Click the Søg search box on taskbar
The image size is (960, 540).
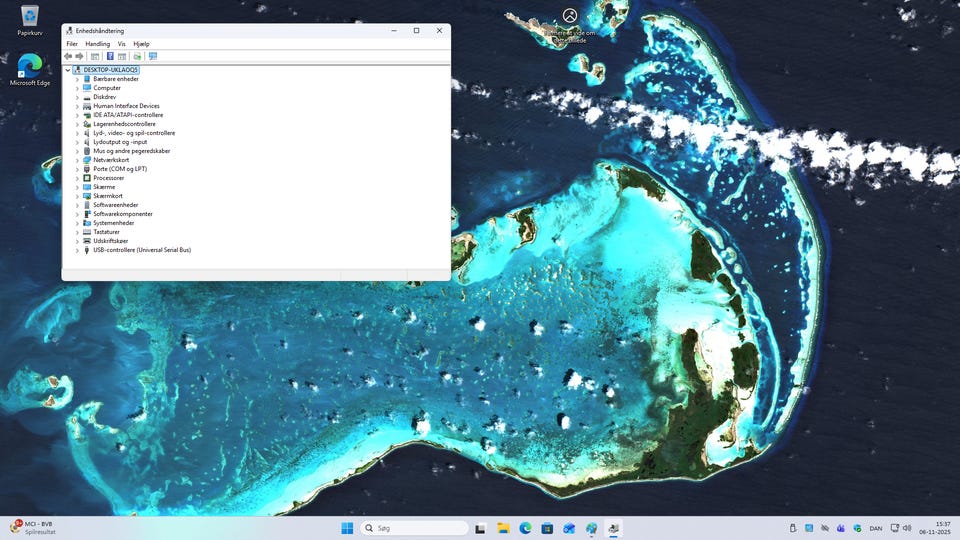414,528
